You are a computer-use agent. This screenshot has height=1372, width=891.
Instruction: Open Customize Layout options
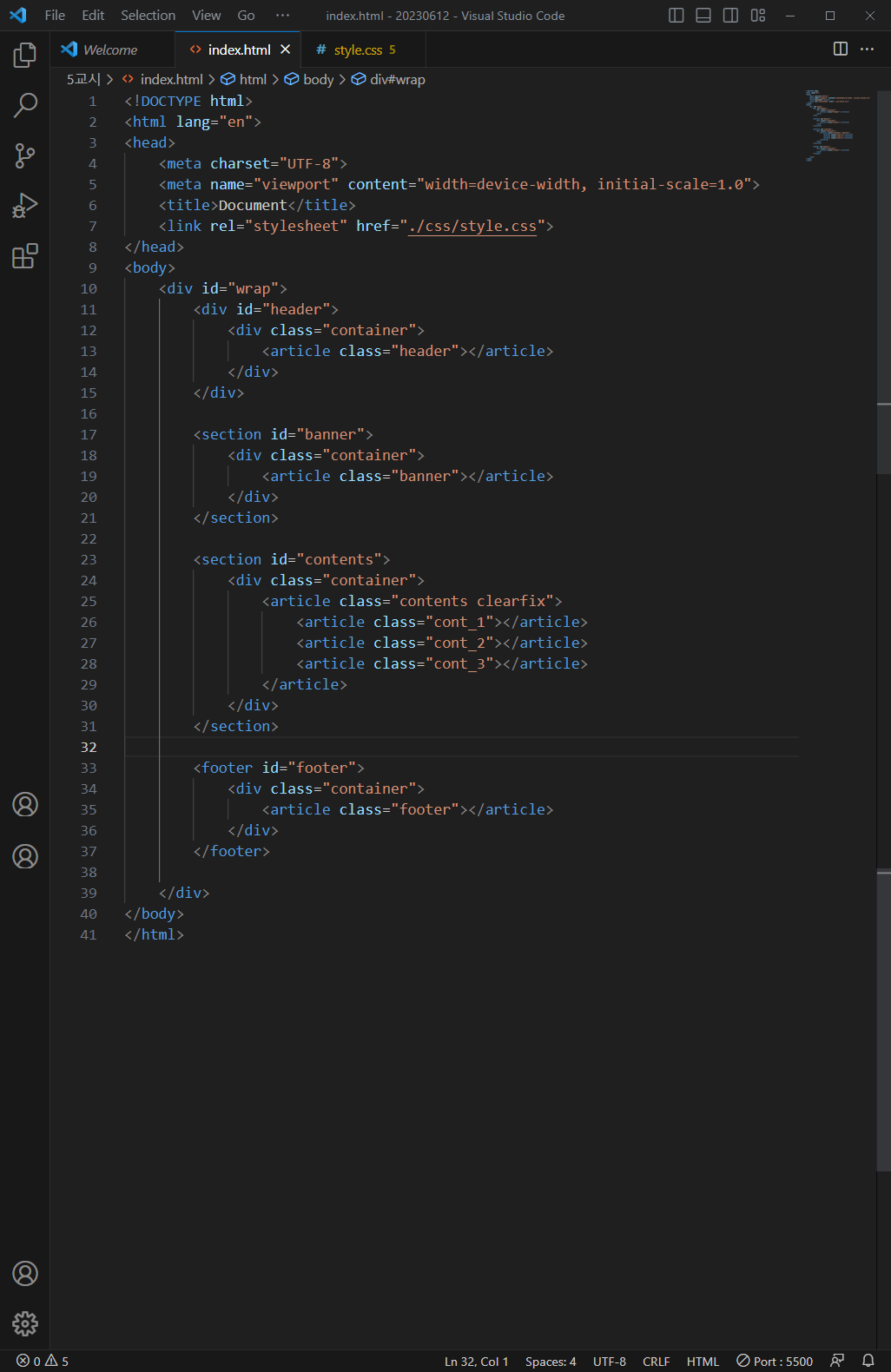[758, 15]
